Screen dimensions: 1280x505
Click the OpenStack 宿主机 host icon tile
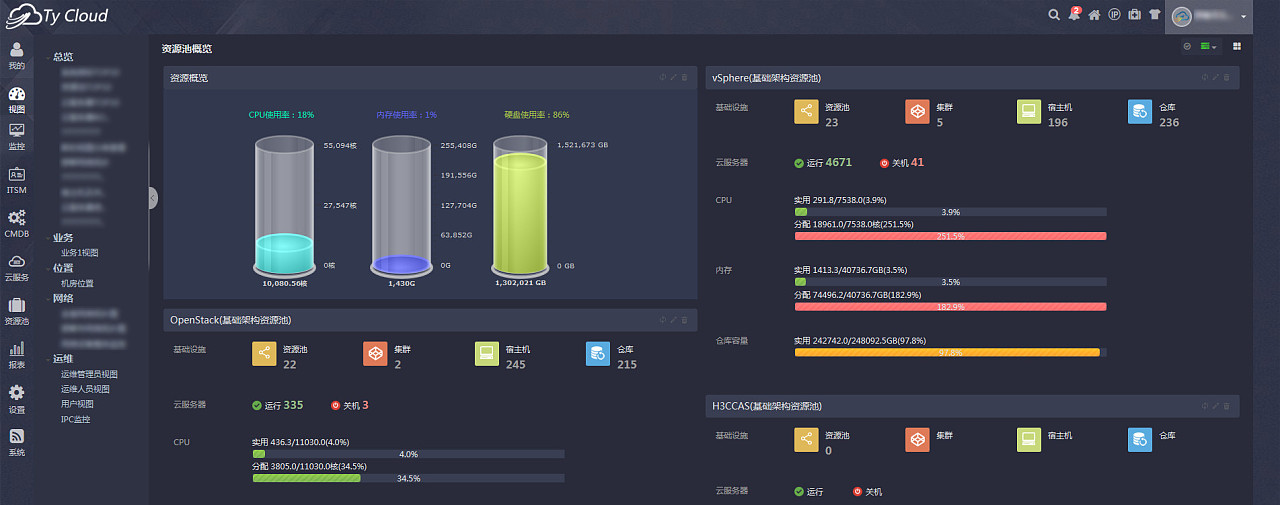click(487, 354)
